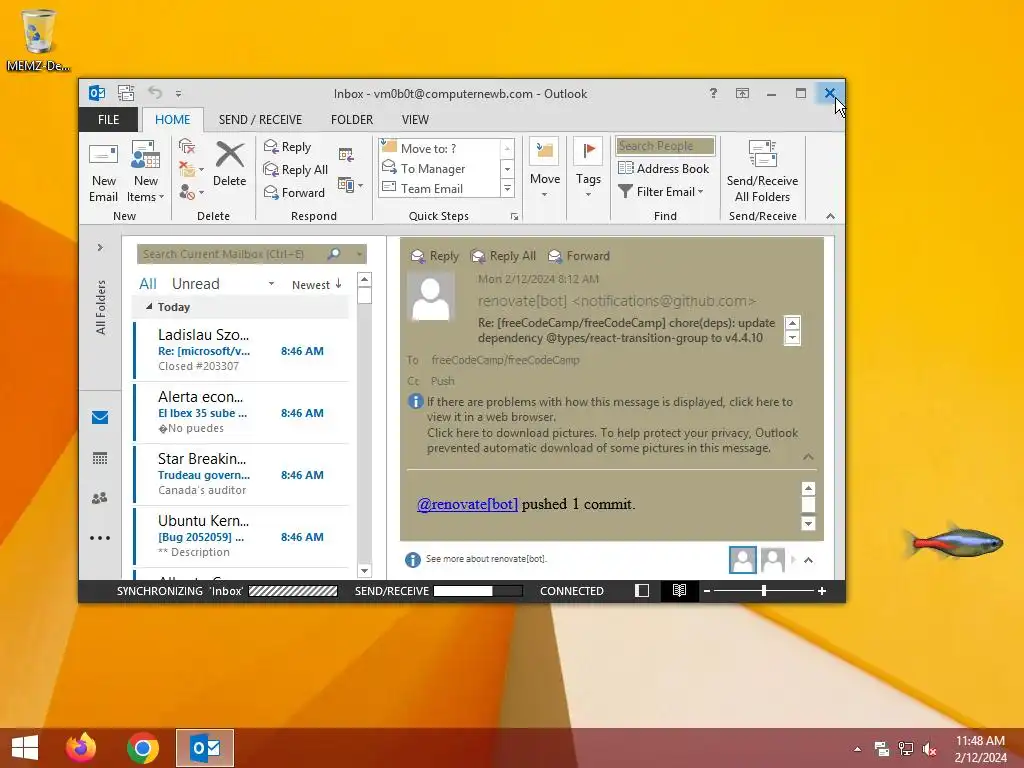Open the More respond actions dropdown
Viewport: 1024px width, 768px height.
pos(350,185)
